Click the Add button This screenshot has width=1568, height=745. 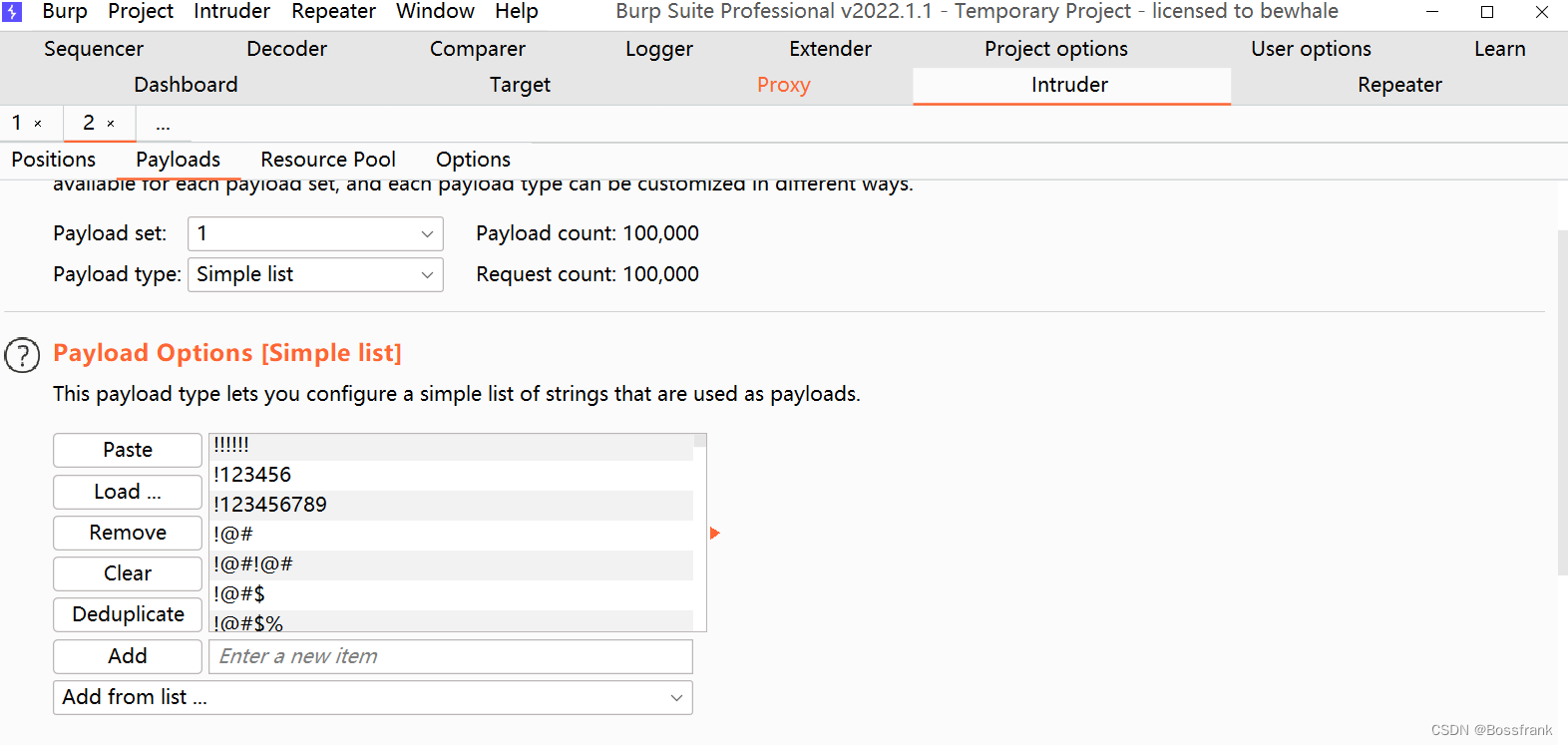coord(128,656)
